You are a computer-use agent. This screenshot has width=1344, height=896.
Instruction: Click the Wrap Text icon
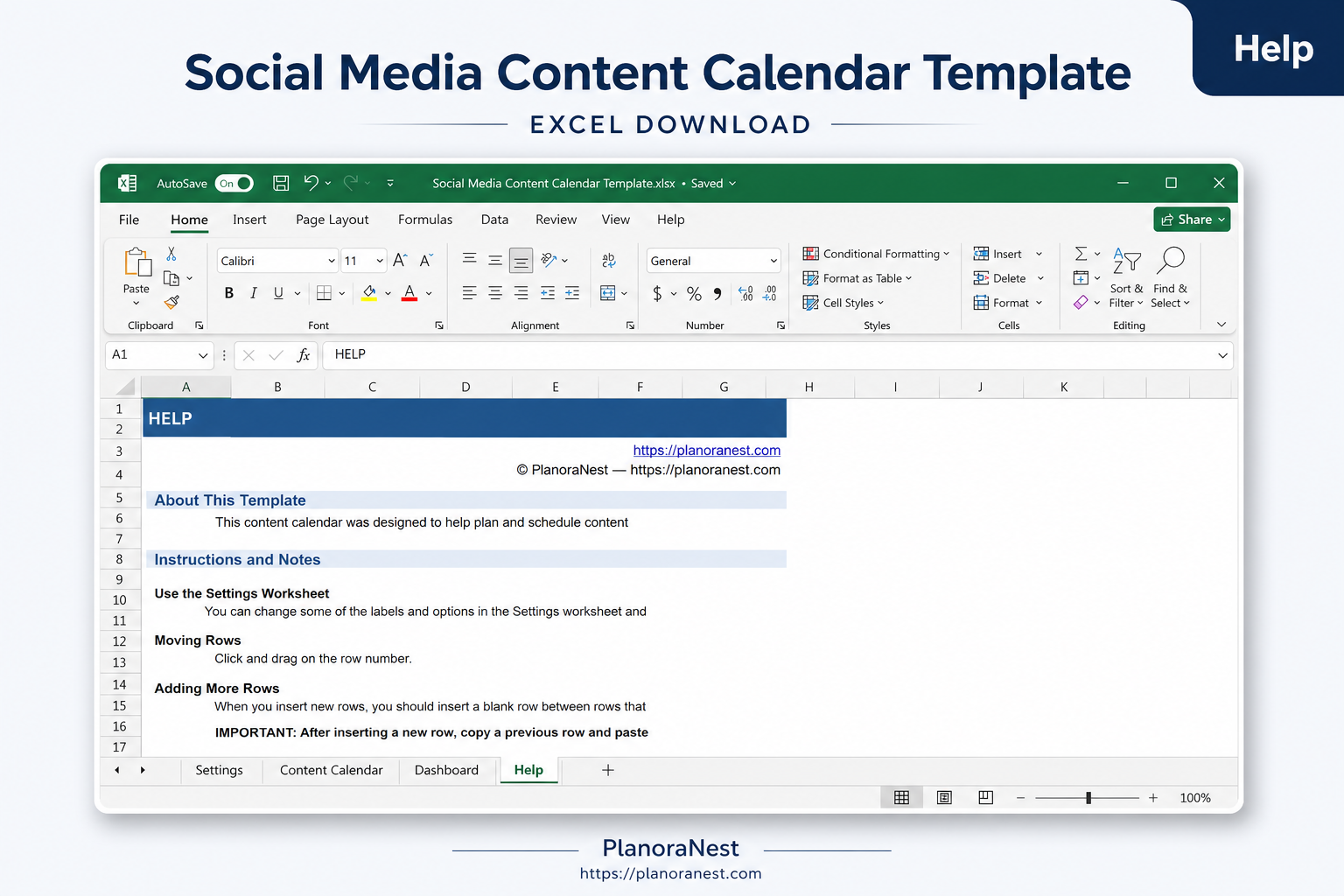[609, 260]
